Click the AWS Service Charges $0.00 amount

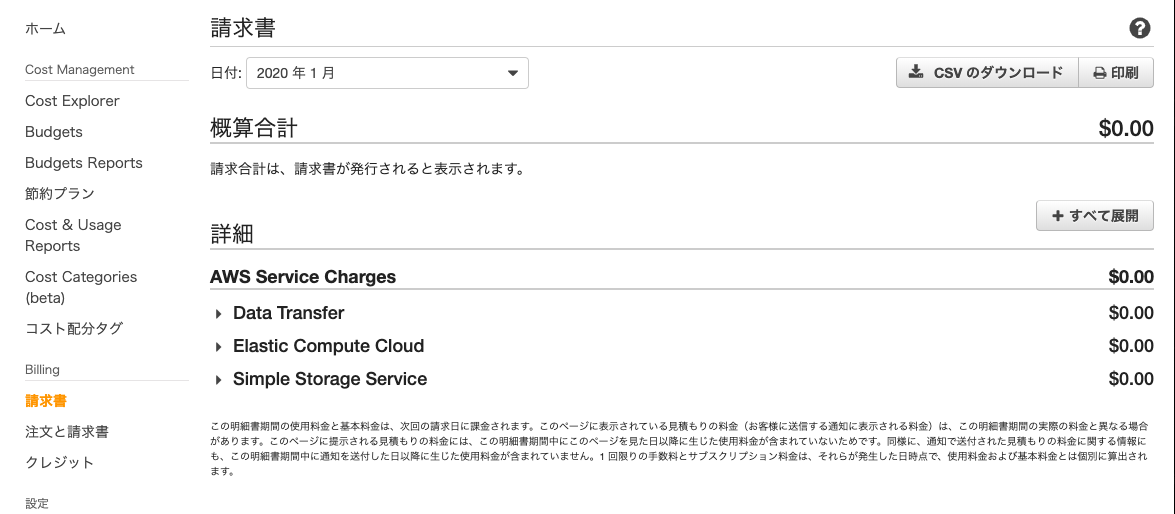click(1131, 276)
